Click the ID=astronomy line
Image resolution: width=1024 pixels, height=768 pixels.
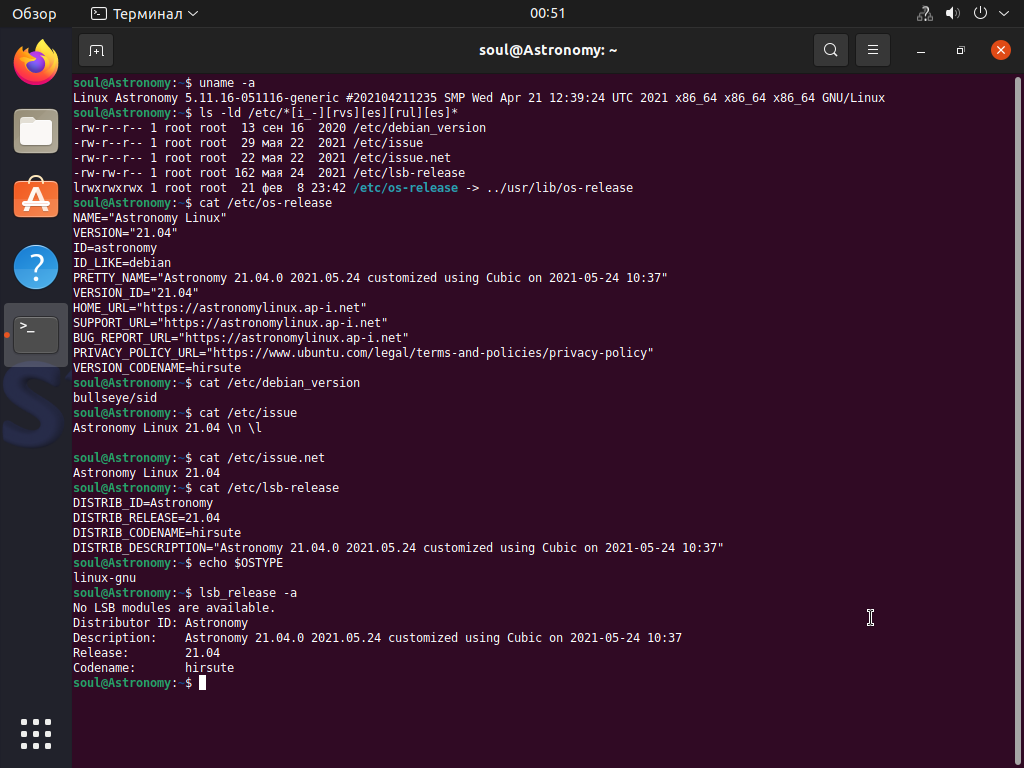(115, 248)
